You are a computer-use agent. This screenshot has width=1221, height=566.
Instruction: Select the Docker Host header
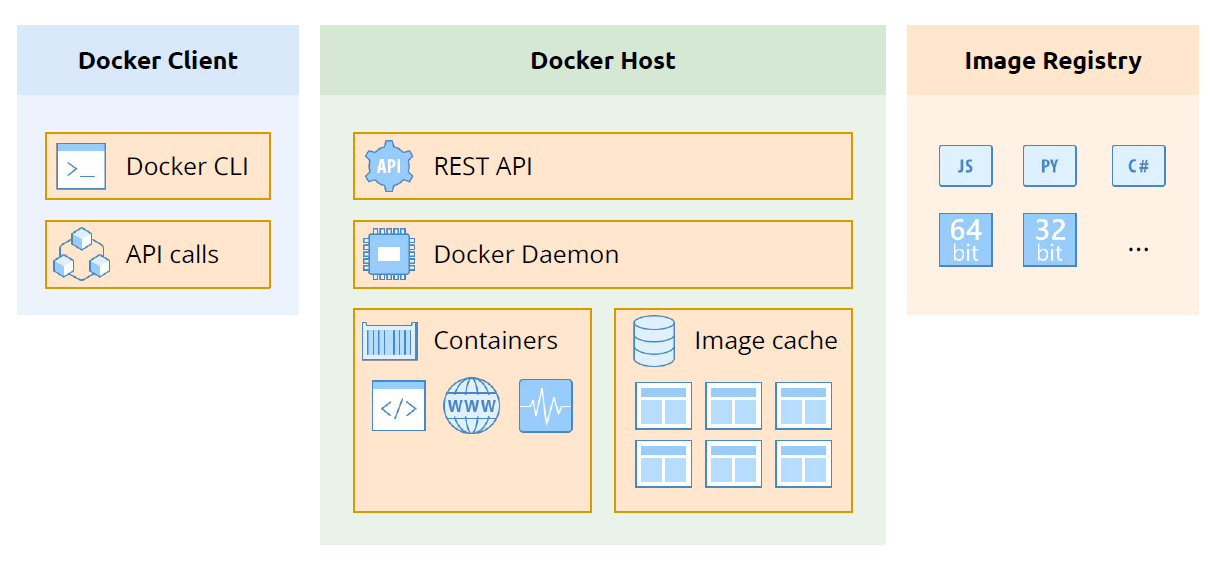click(x=602, y=61)
